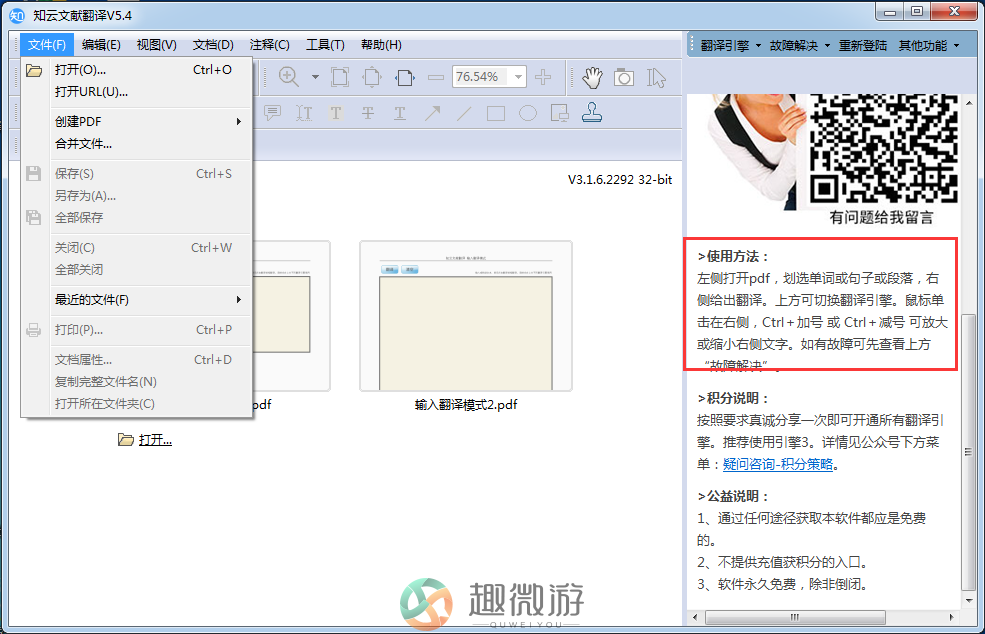Choose 全部关闭 menu entry

(137, 270)
